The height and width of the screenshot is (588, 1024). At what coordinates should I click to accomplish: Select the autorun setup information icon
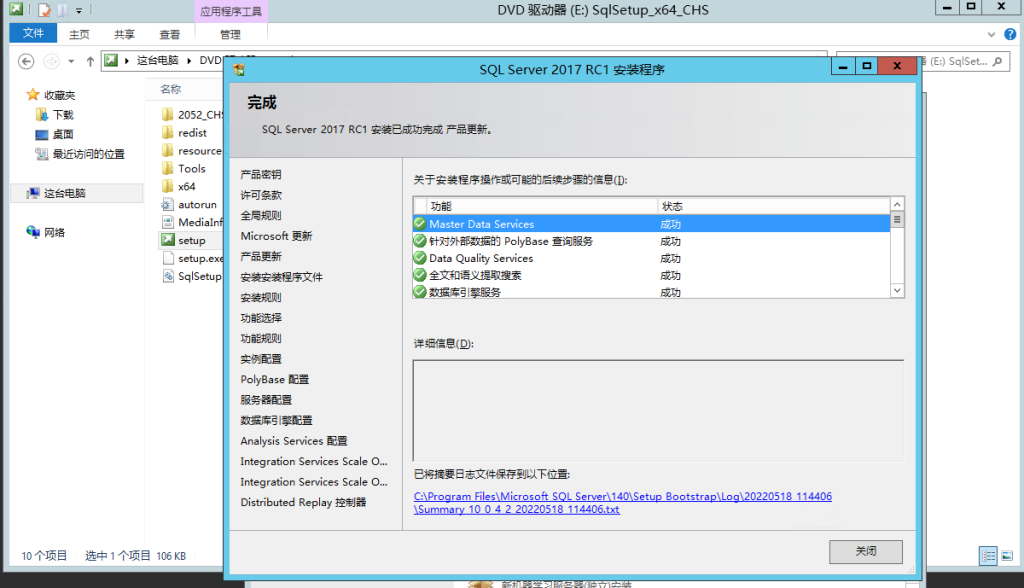coord(166,204)
